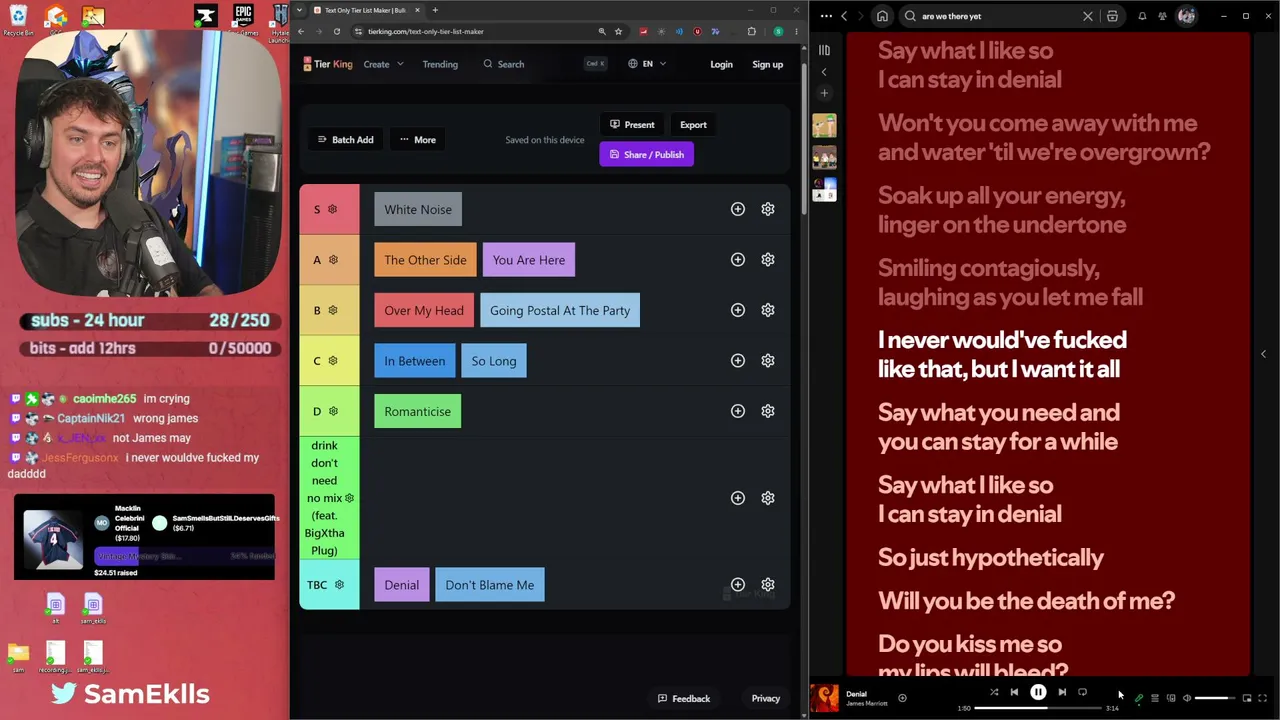Click the Tier King Search field

[x=545, y=64]
